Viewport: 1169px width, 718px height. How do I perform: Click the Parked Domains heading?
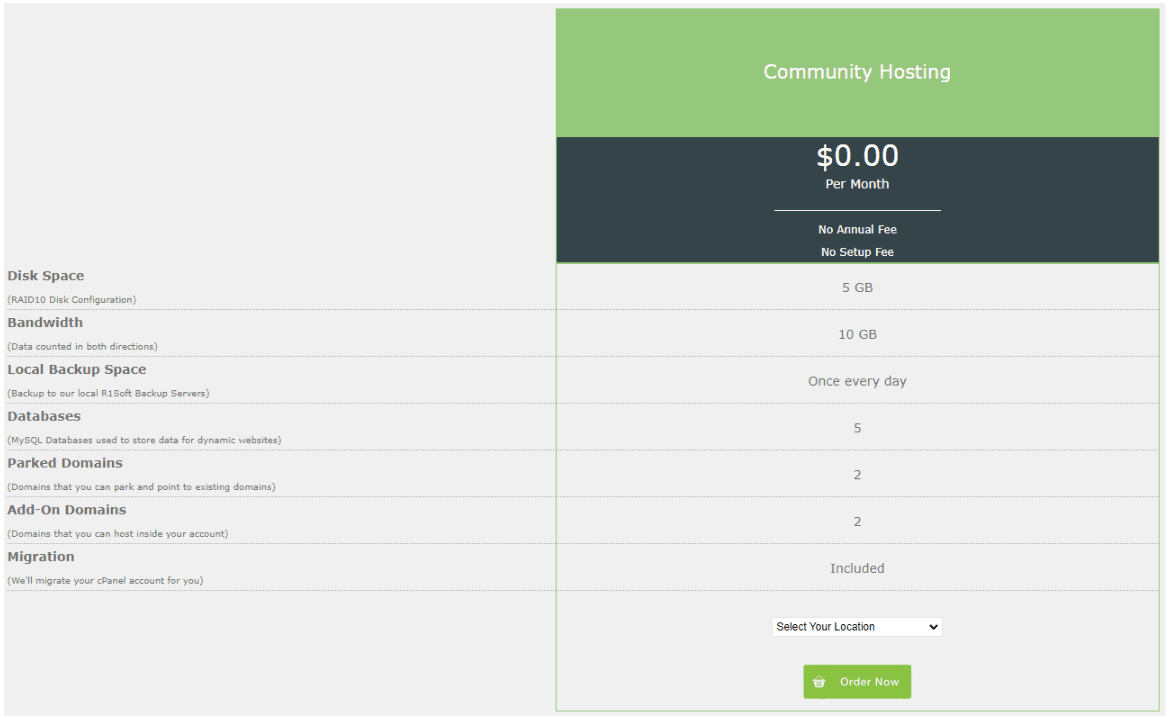(65, 463)
